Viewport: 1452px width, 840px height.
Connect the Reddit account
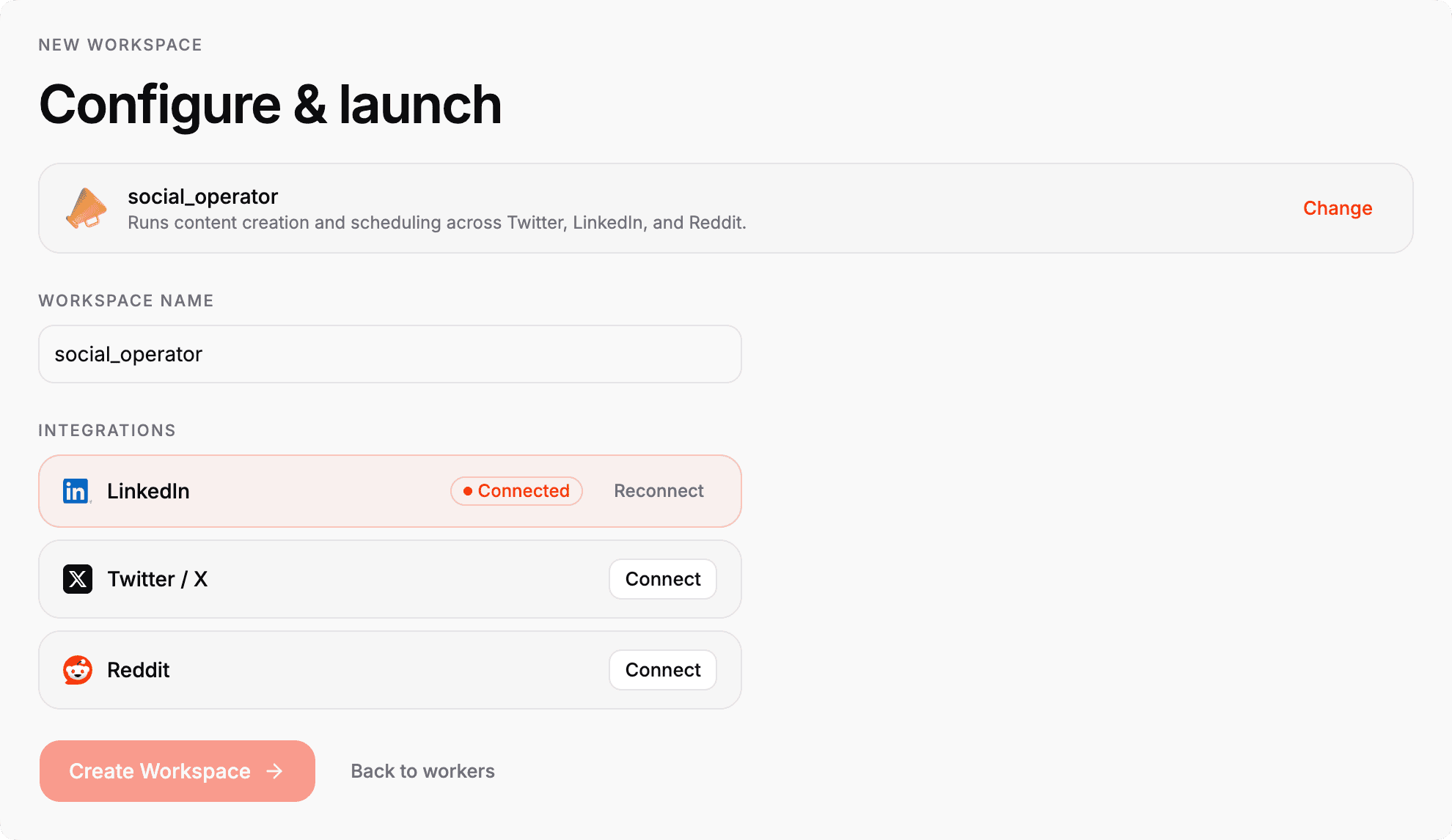point(661,669)
